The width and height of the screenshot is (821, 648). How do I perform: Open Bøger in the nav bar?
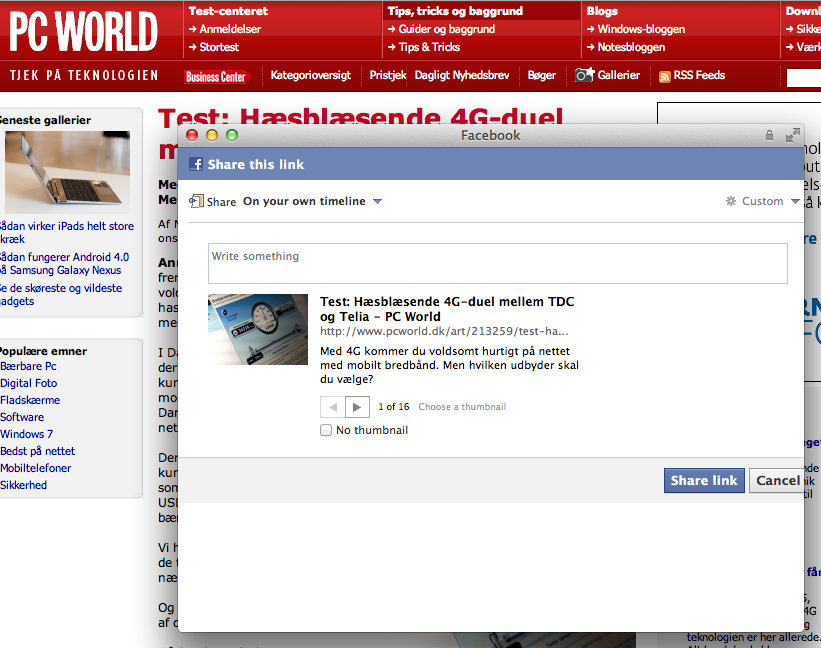click(x=541, y=75)
